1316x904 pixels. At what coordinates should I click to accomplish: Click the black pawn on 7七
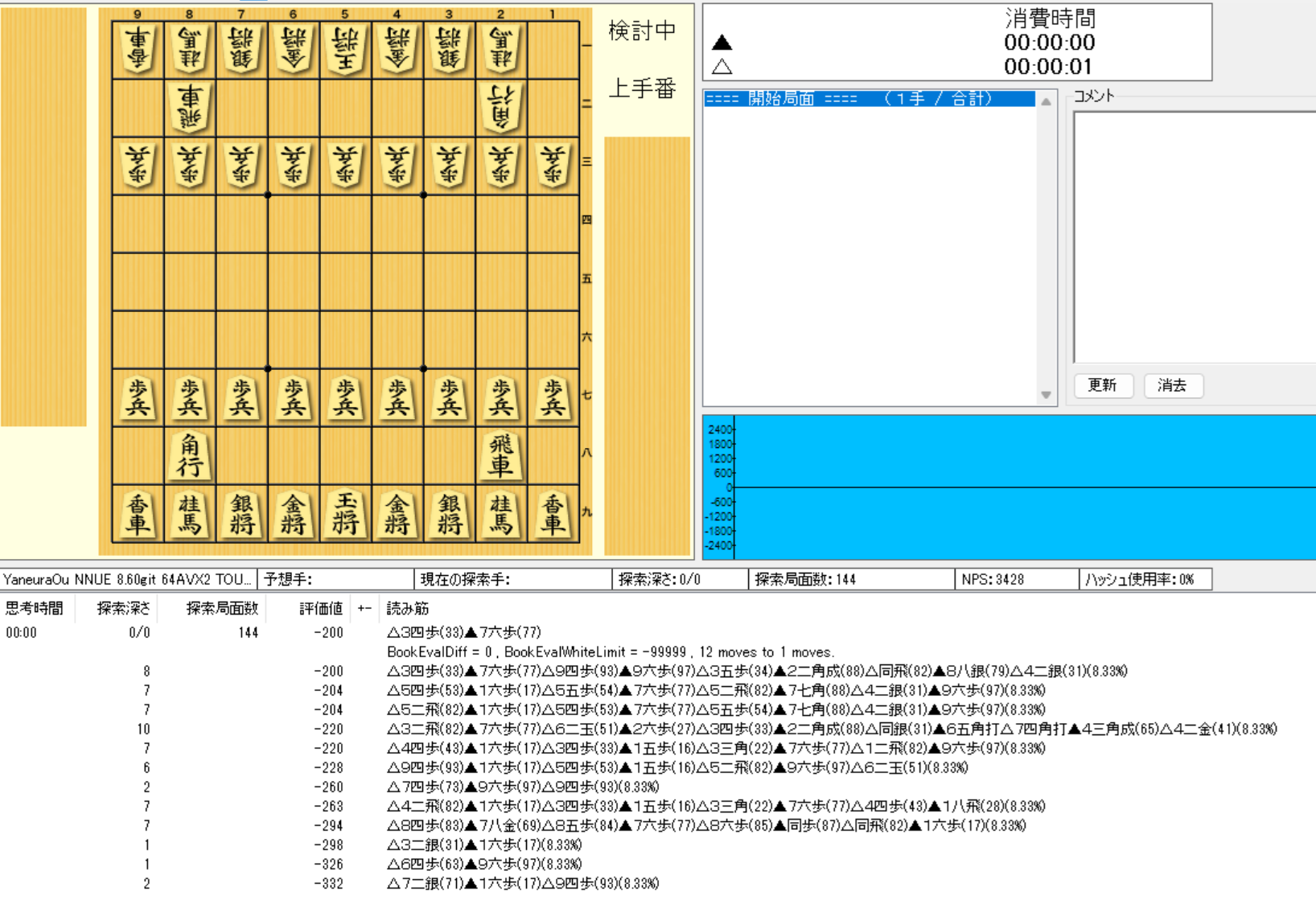(241, 397)
